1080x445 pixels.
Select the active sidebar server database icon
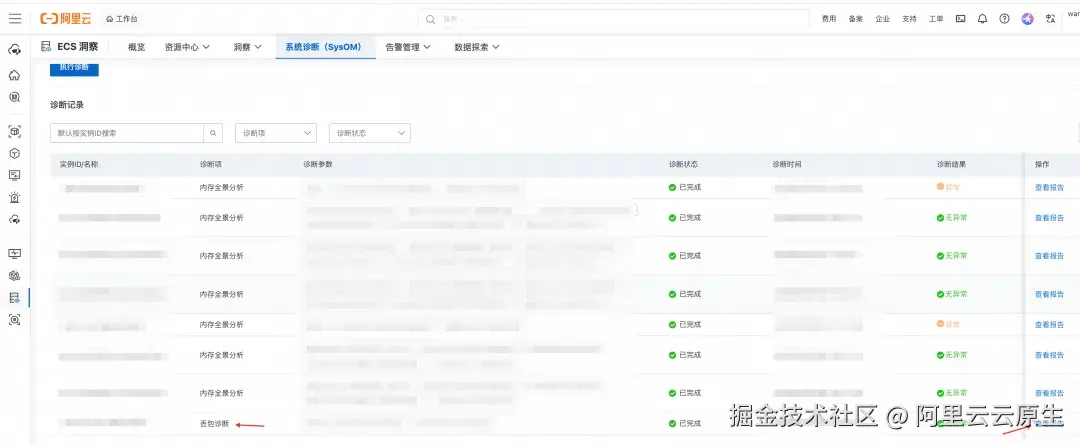click(x=14, y=298)
